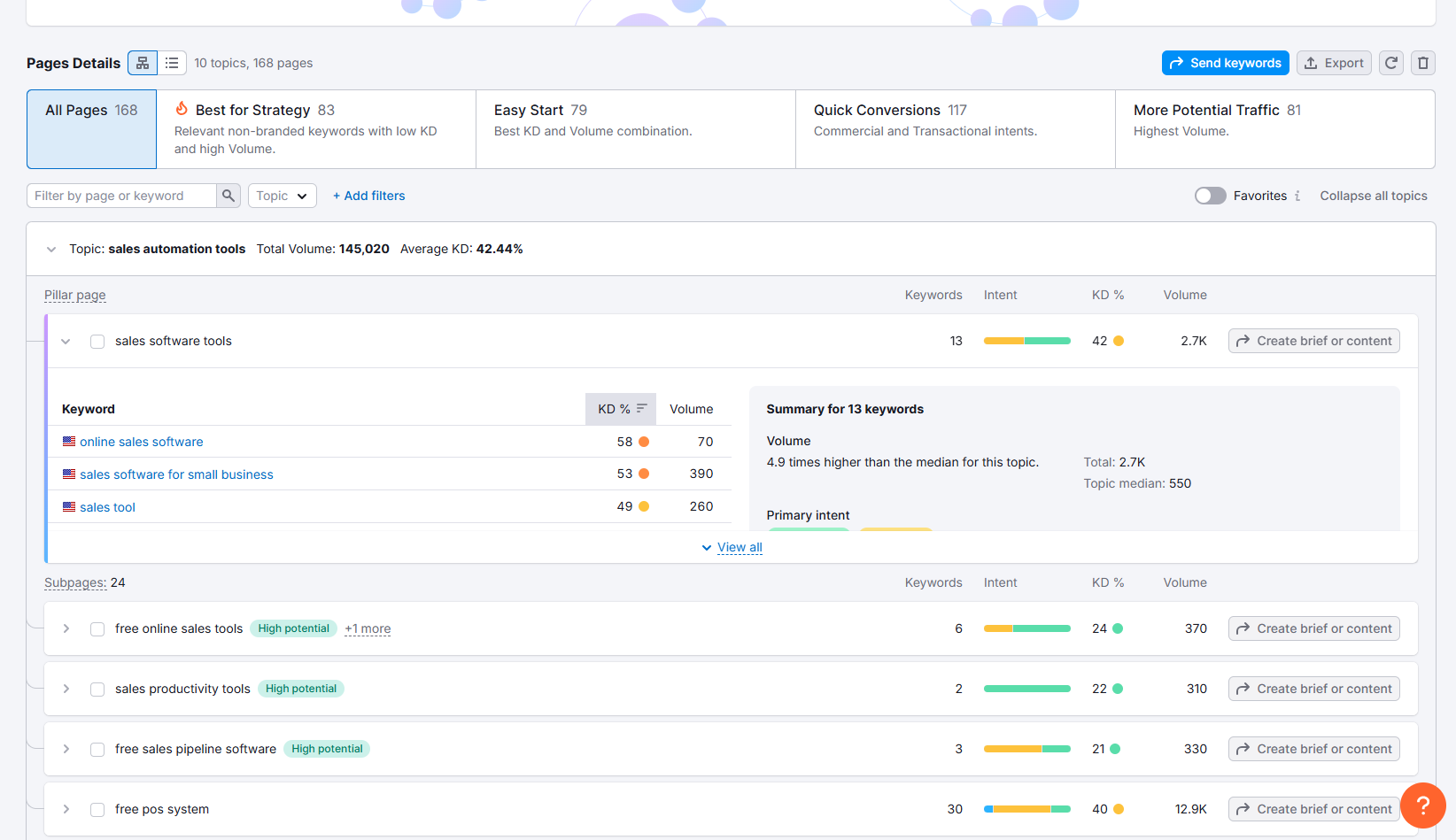This screenshot has width=1456, height=840.
Task: Switch to mind map view
Action: 142,63
